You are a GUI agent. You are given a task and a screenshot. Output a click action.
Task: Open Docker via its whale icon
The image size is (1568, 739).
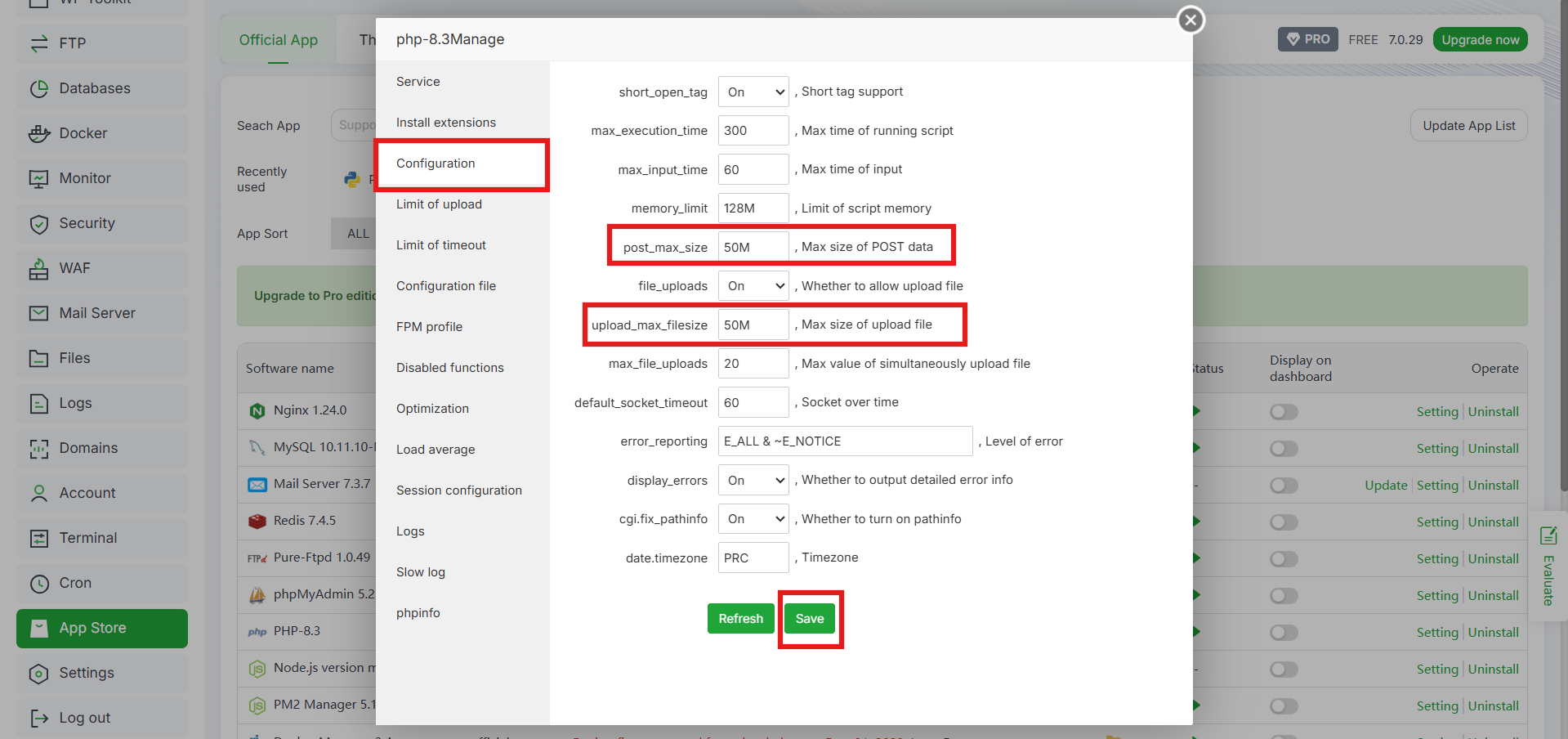tap(39, 133)
